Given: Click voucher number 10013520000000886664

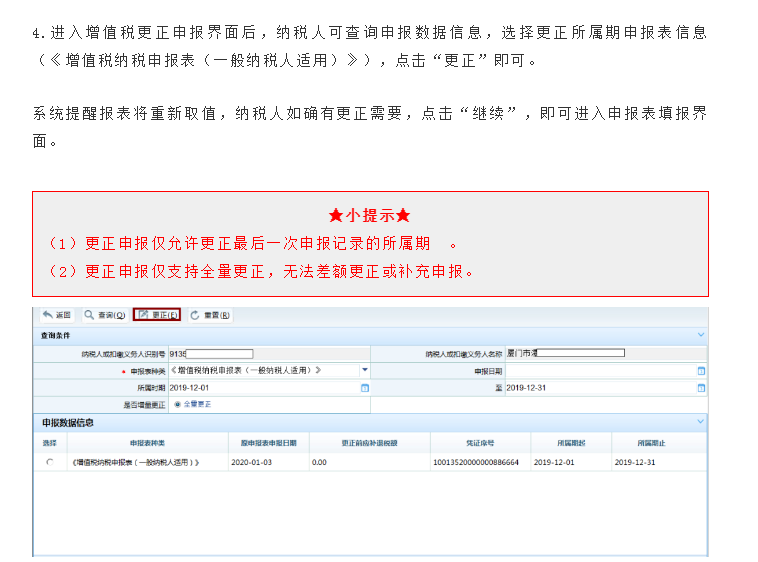Looking at the screenshot, I should [x=476, y=462].
